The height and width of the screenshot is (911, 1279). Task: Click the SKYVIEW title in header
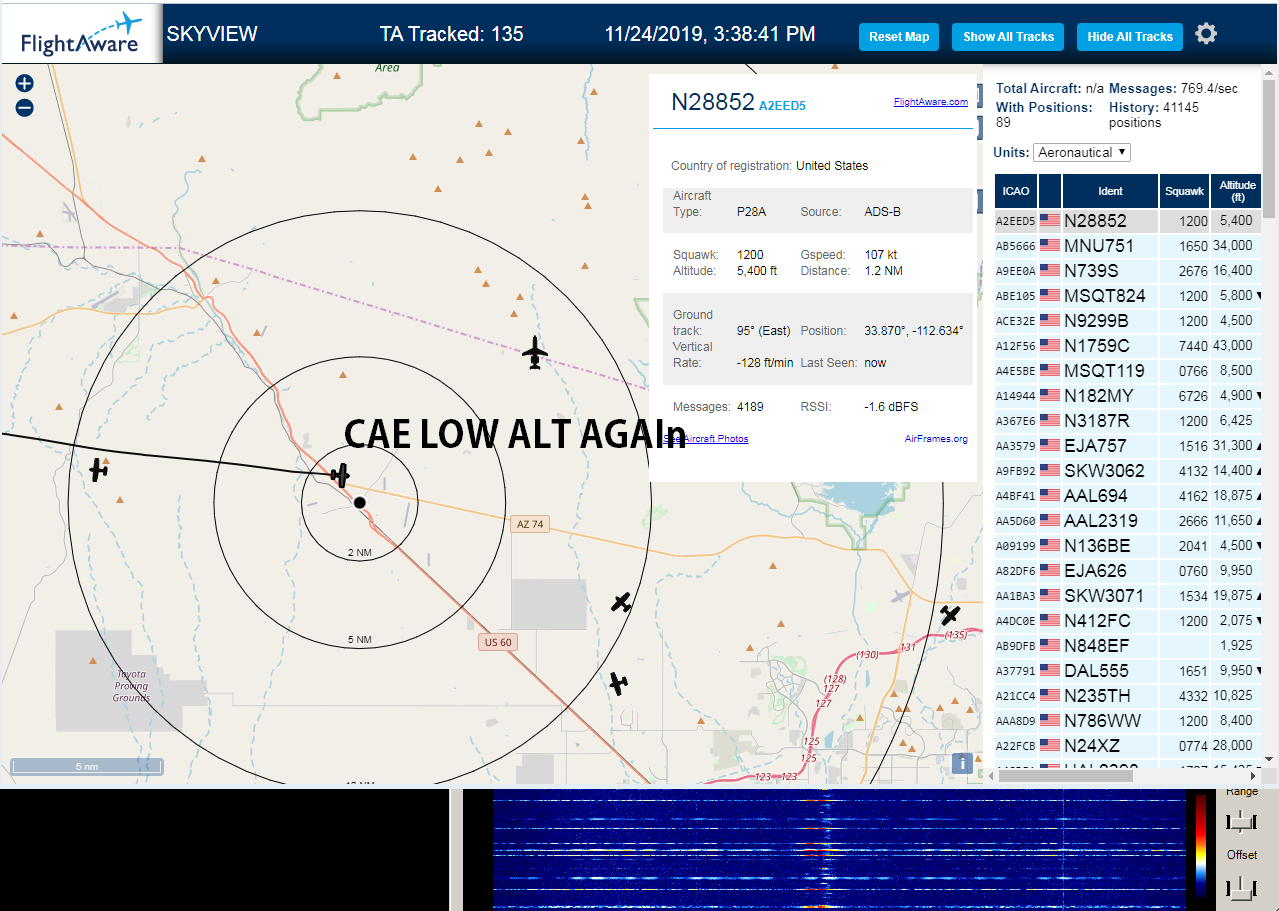212,34
